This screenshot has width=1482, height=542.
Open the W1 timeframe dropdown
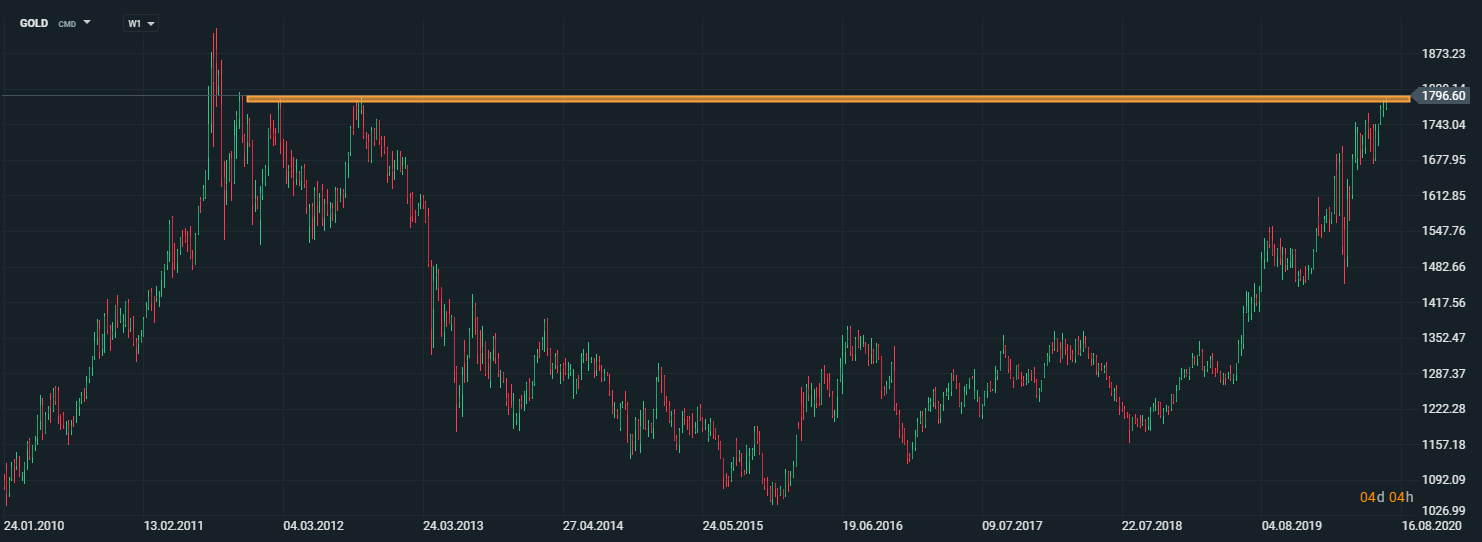pos(140,23)
